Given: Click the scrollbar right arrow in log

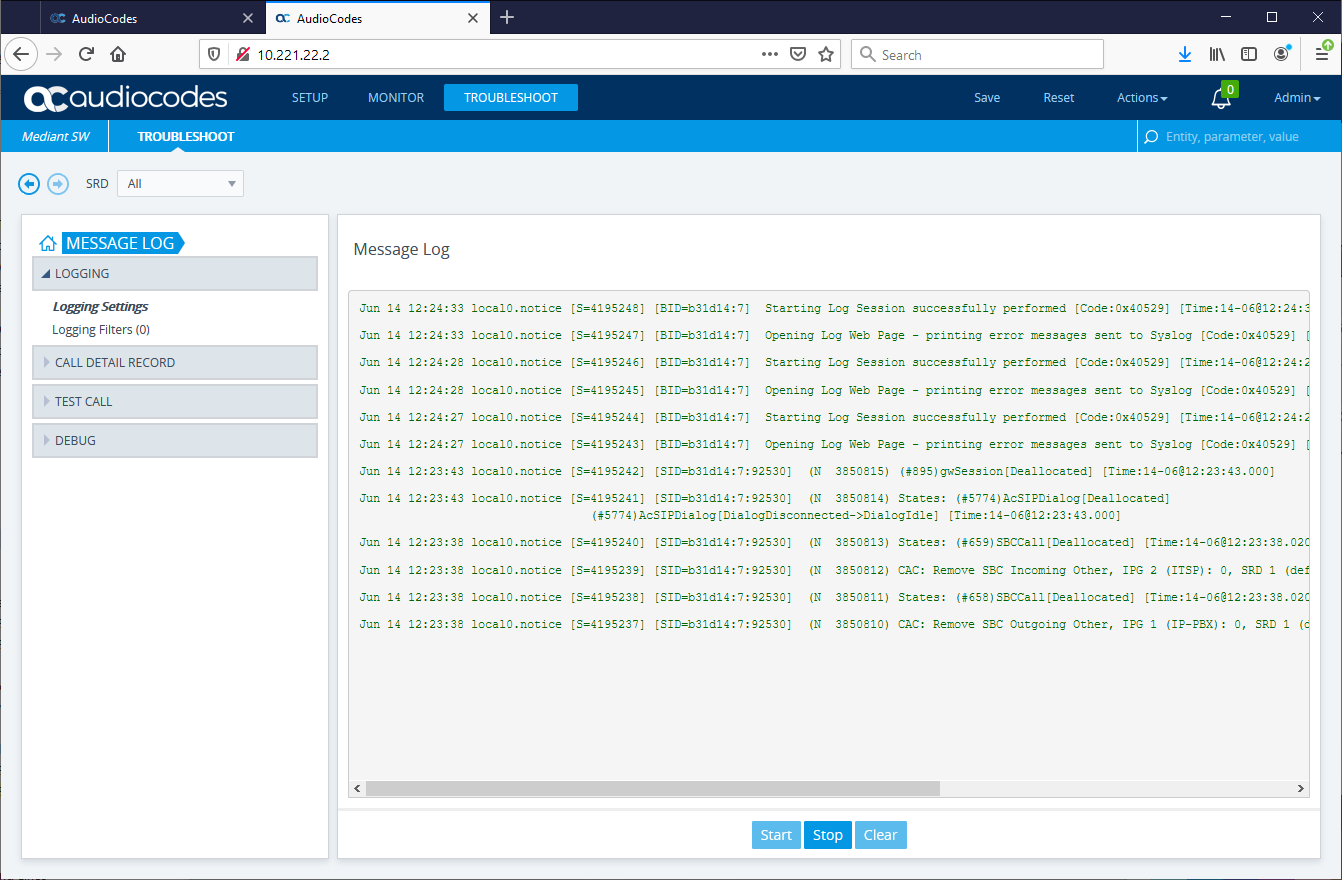Looking at the screenshot, I should [1301, 788].
